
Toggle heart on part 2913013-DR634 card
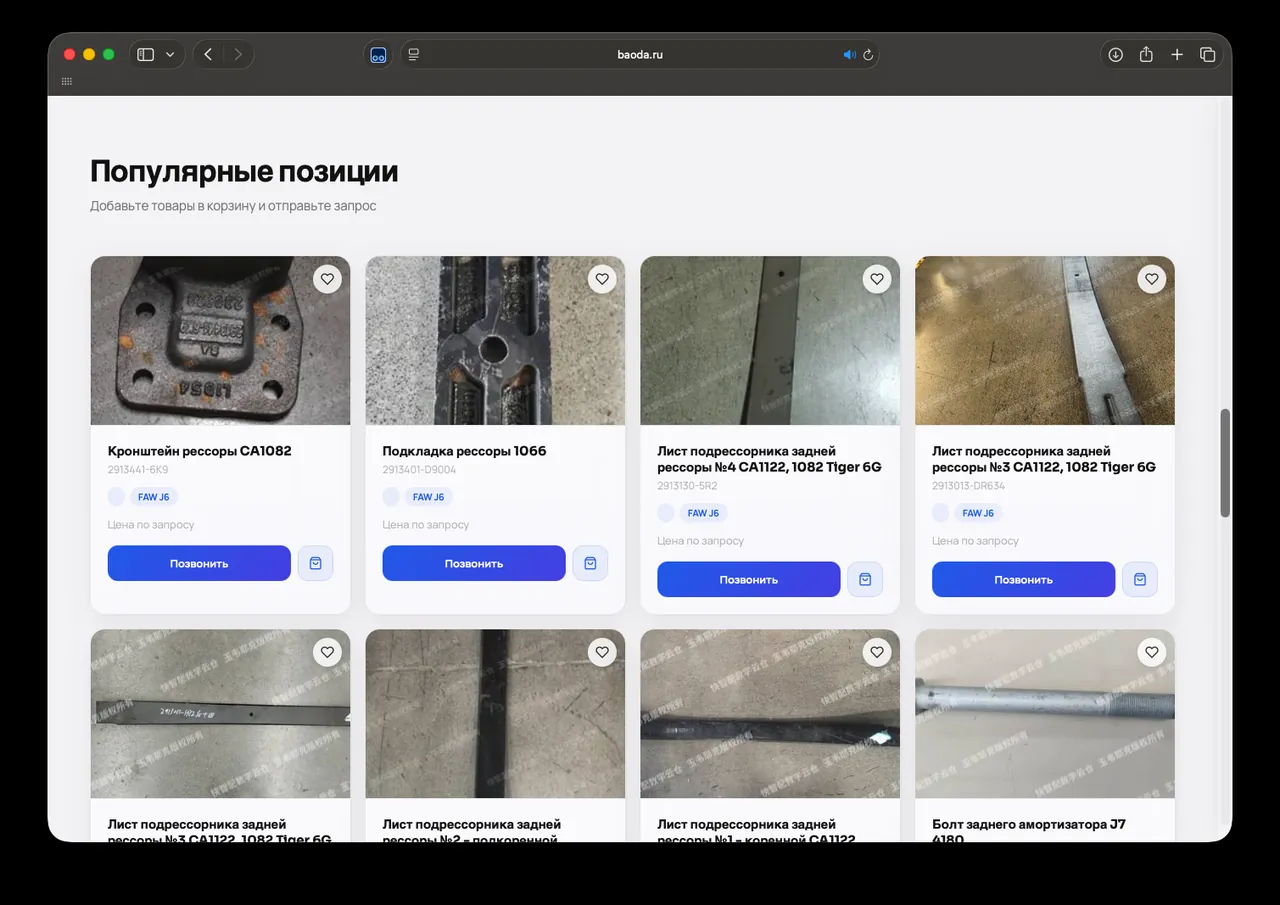coord(1152,279)
